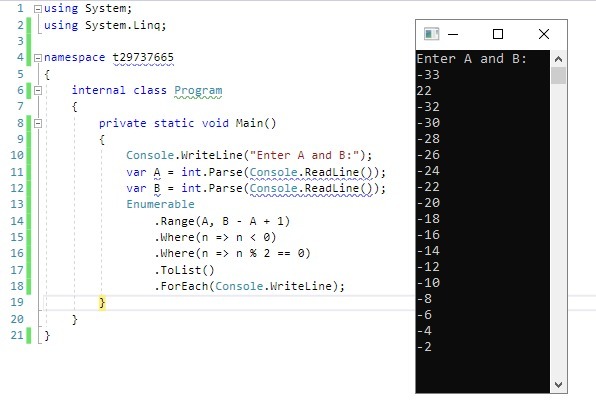Screen dimensions: 596x417
Task: Click the Enumerable keyword on line 13
Action: click(160, 204)
